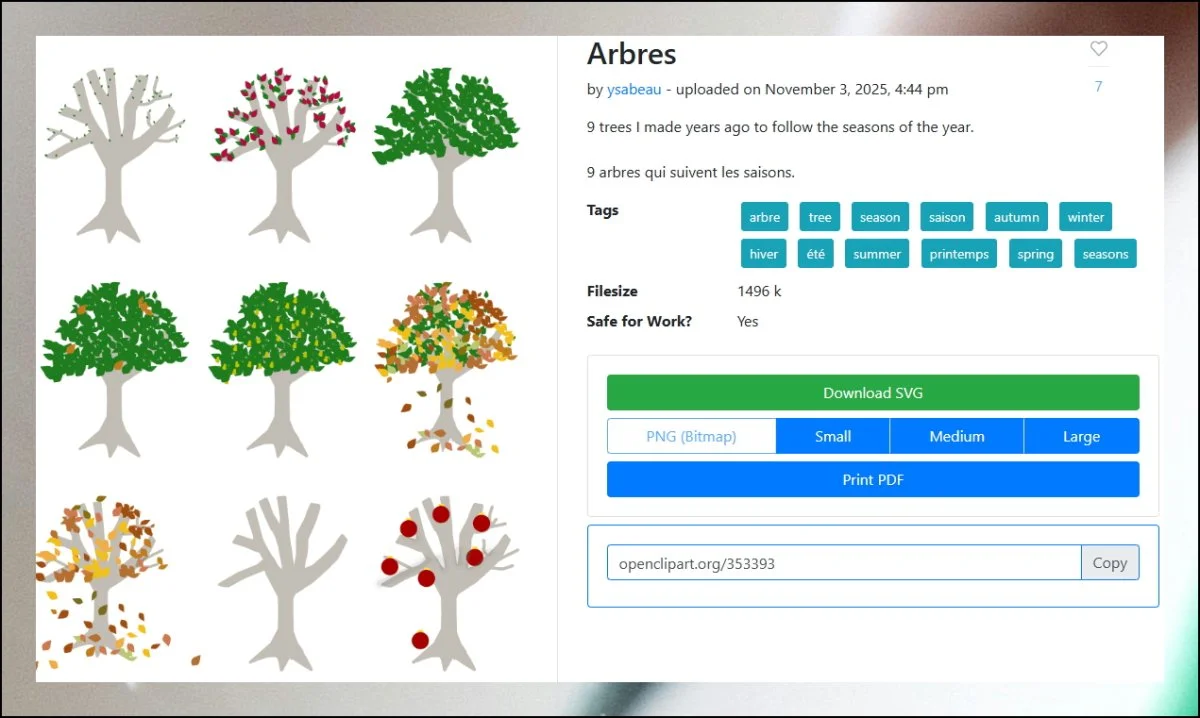Open the 'winter' tag
This screenshot has width=1200, height=718.
click(1085, 217)
